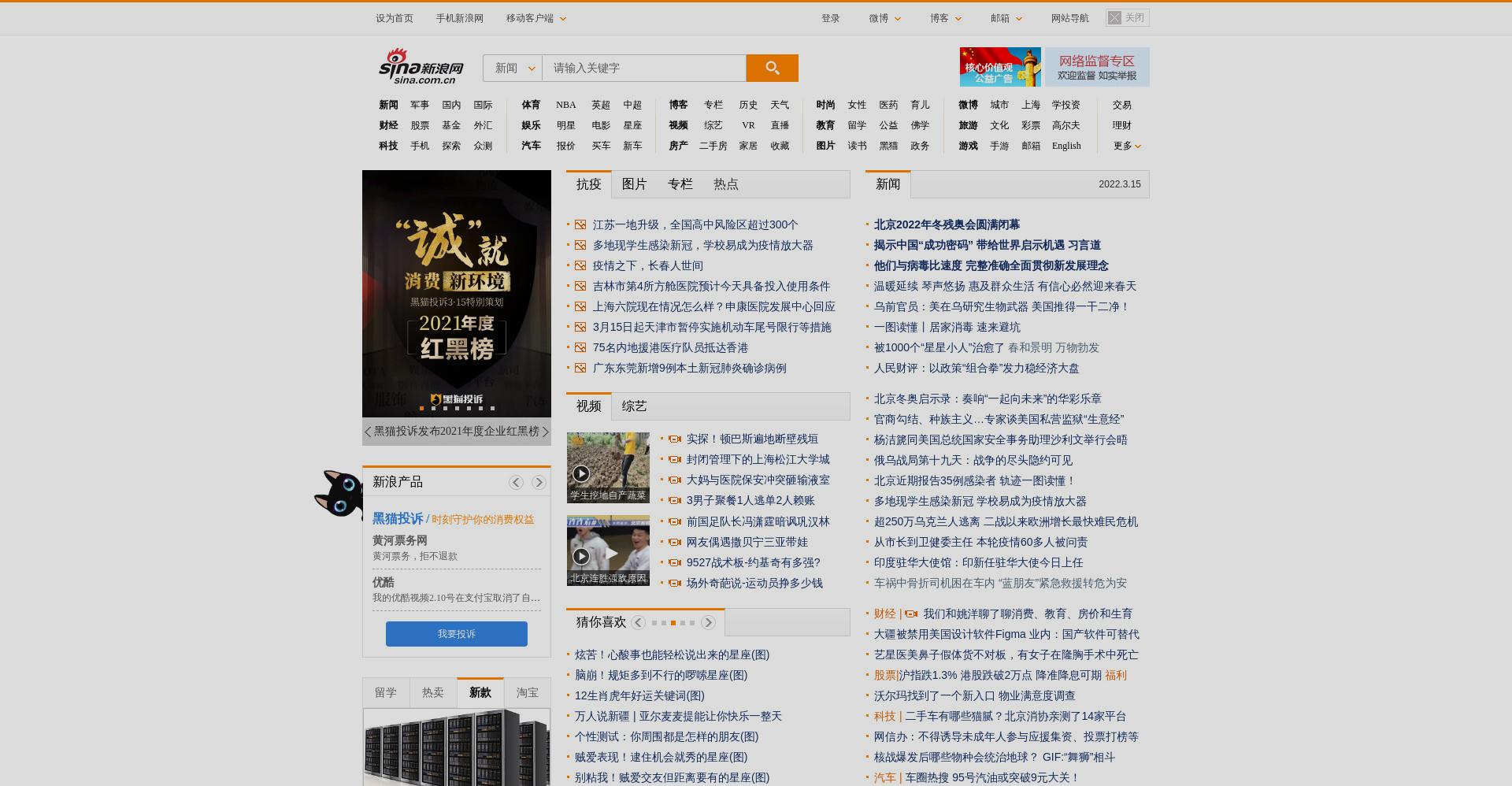Select highlighted orange dot in 猜你喜欢 pager
Image resolution: width=1512 pixels, height=786 pixels.
[x=673, y=623]
